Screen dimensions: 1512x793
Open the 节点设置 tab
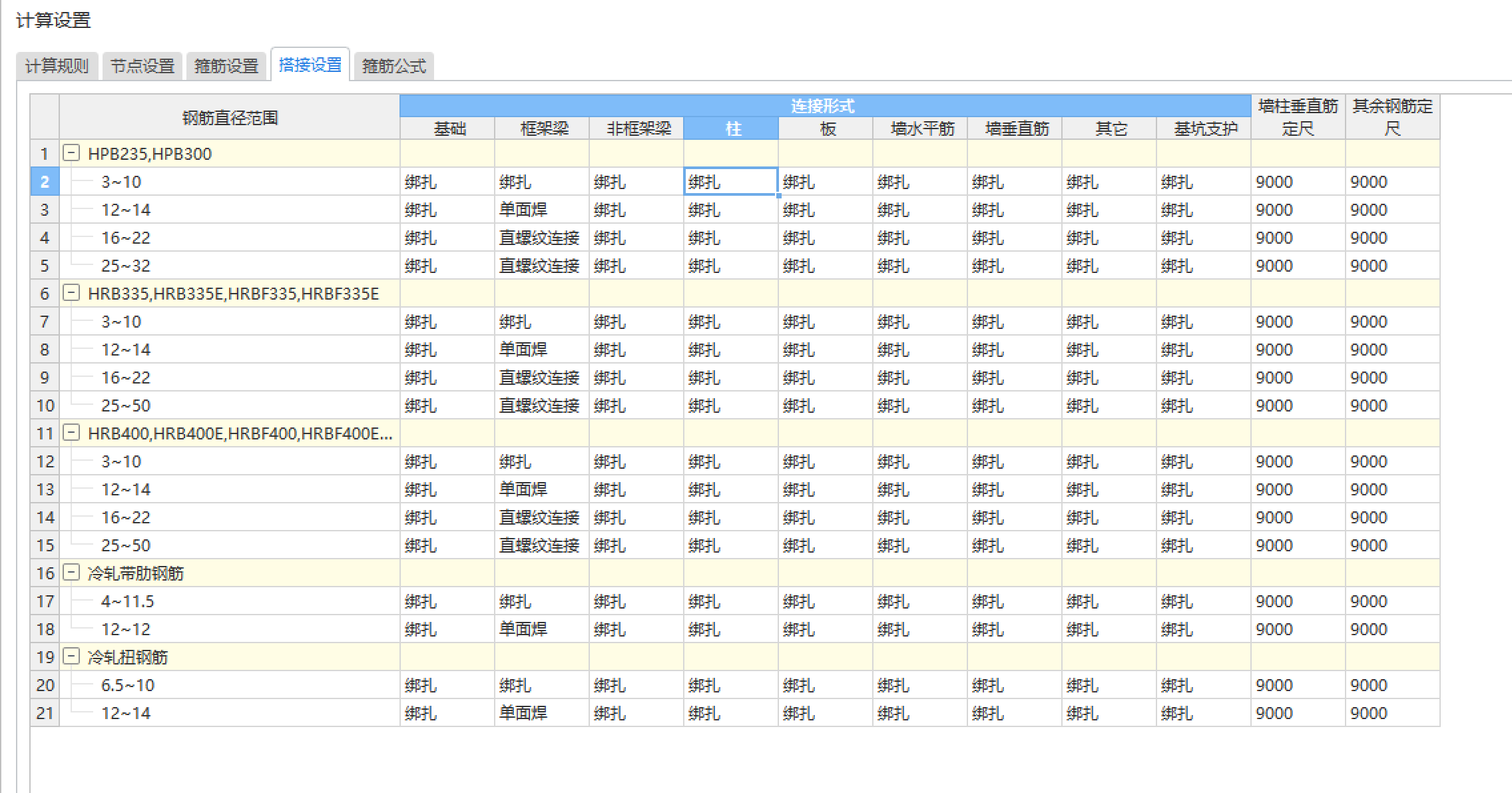click(x=142, y=66)
